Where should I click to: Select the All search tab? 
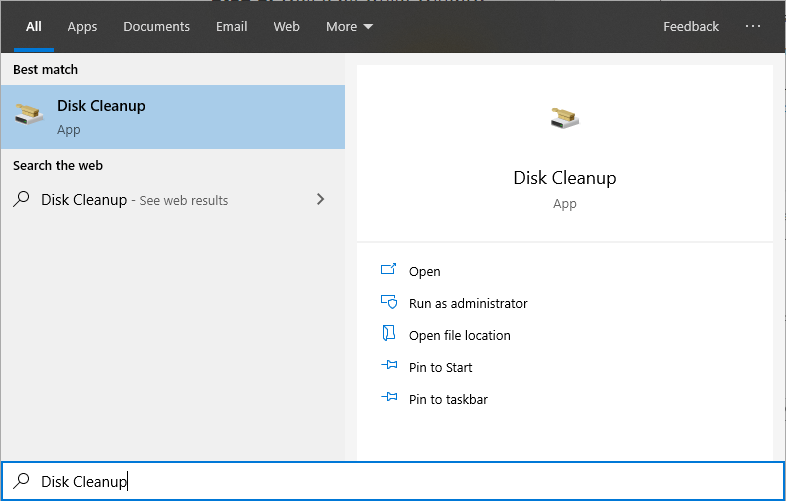[34, 27]
